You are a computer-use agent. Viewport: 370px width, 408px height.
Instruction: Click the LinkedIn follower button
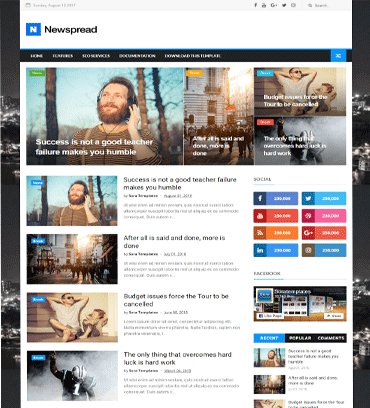(x=276, y=250)
